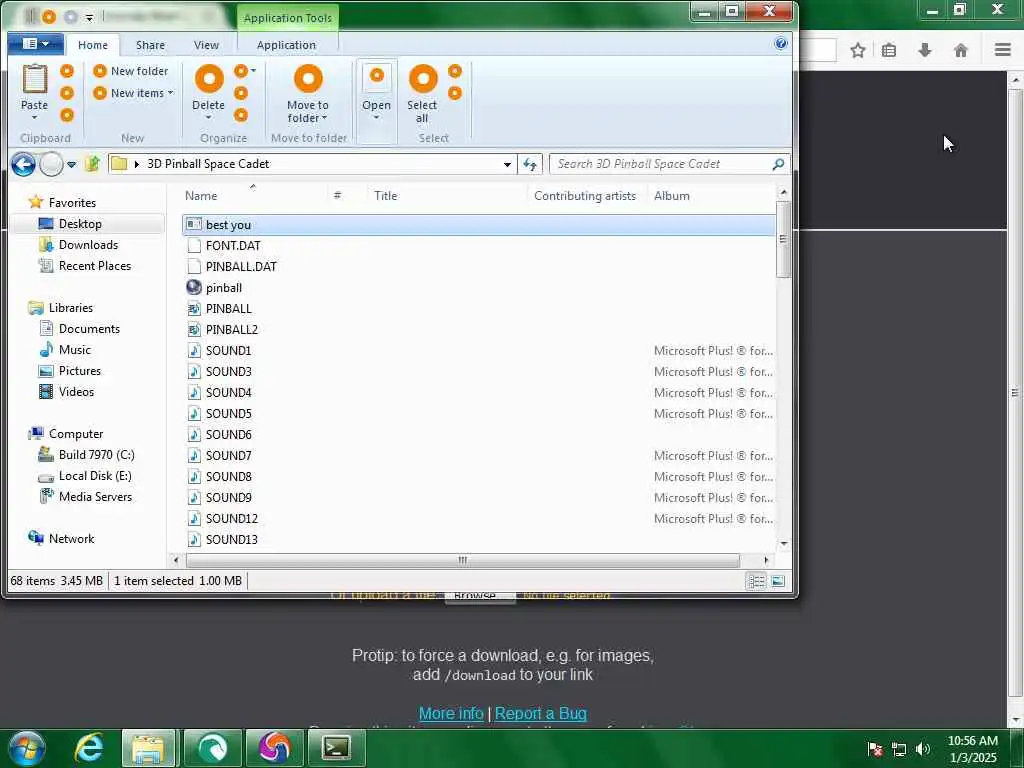Screen dimensions: 1024x768
Task: Click the File Explorer taskbar button
Action: click(149, 748)
